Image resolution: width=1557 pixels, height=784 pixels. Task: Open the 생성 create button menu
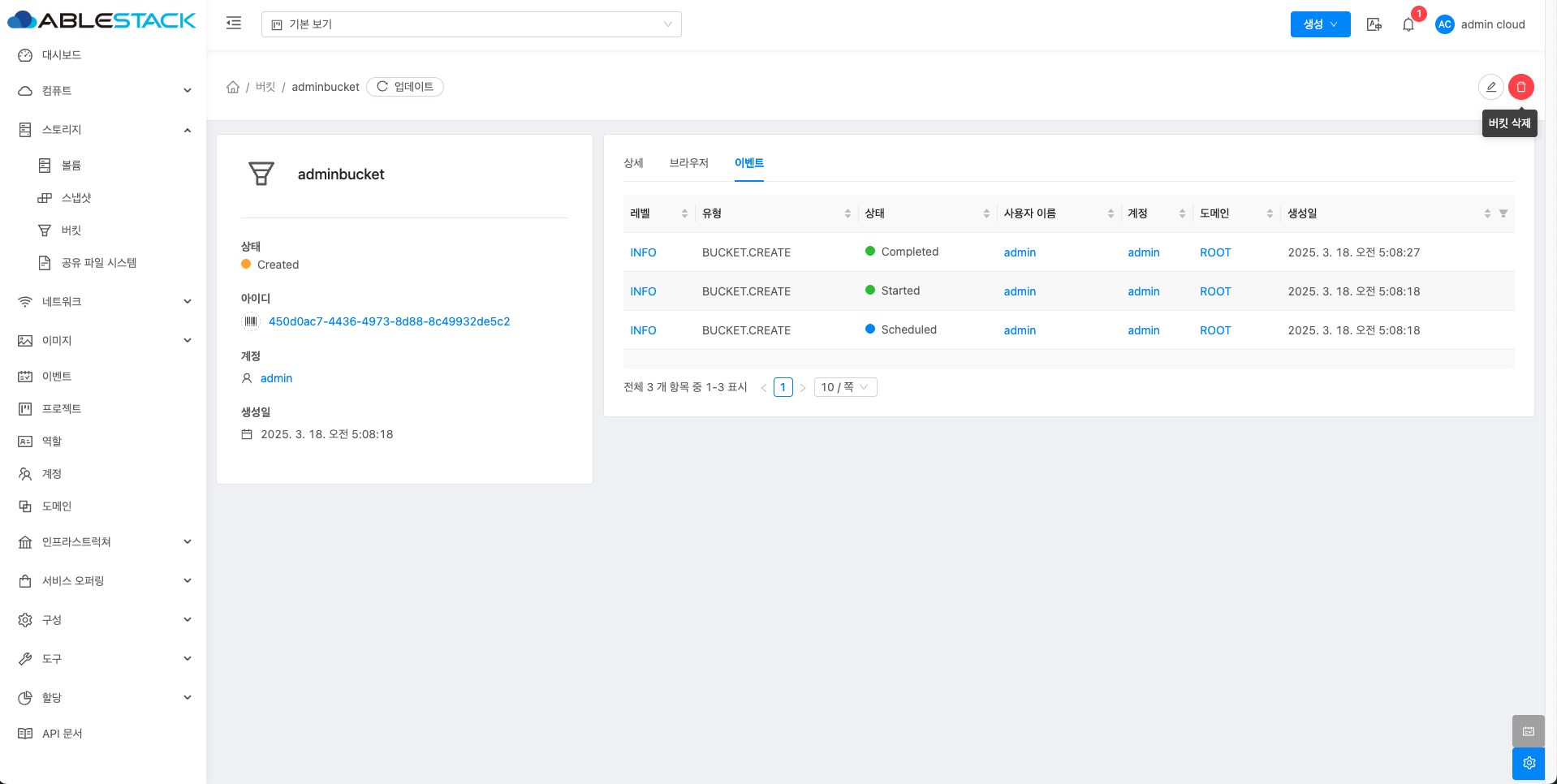pos(1320,24)
